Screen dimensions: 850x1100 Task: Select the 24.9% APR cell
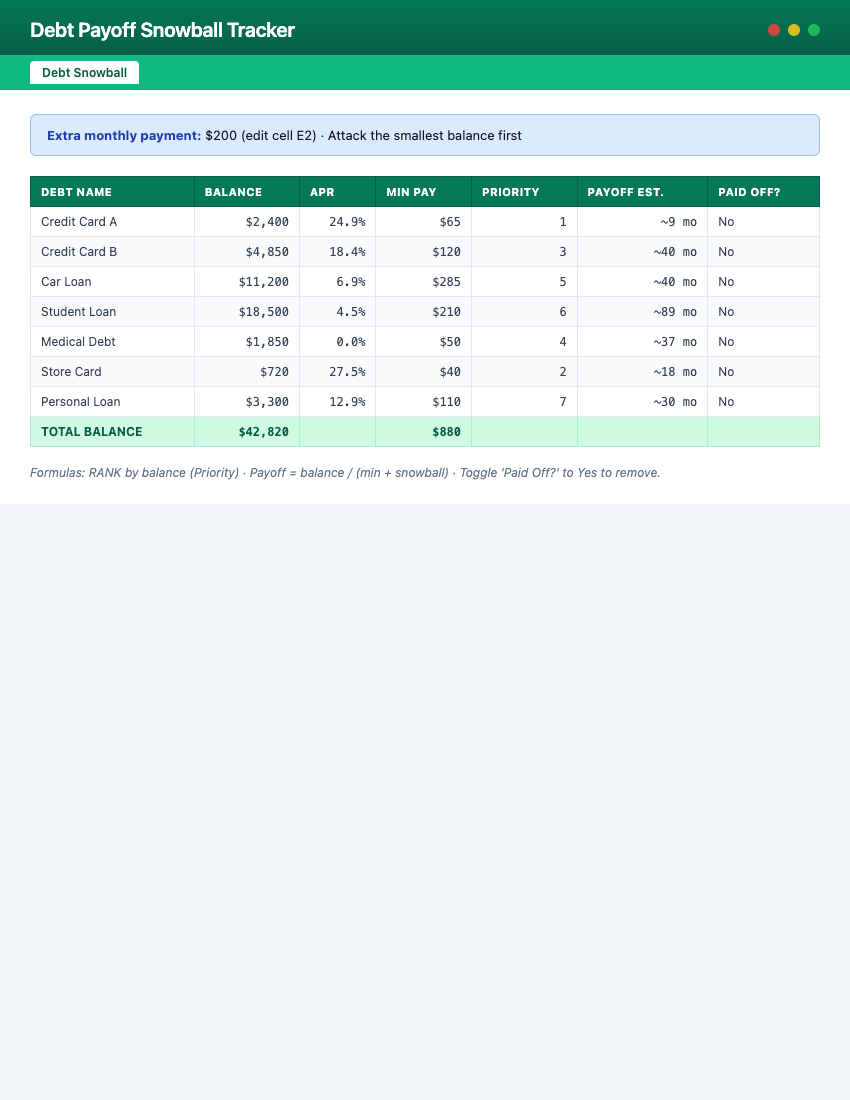pyautogui.click(x=337, y=222)
